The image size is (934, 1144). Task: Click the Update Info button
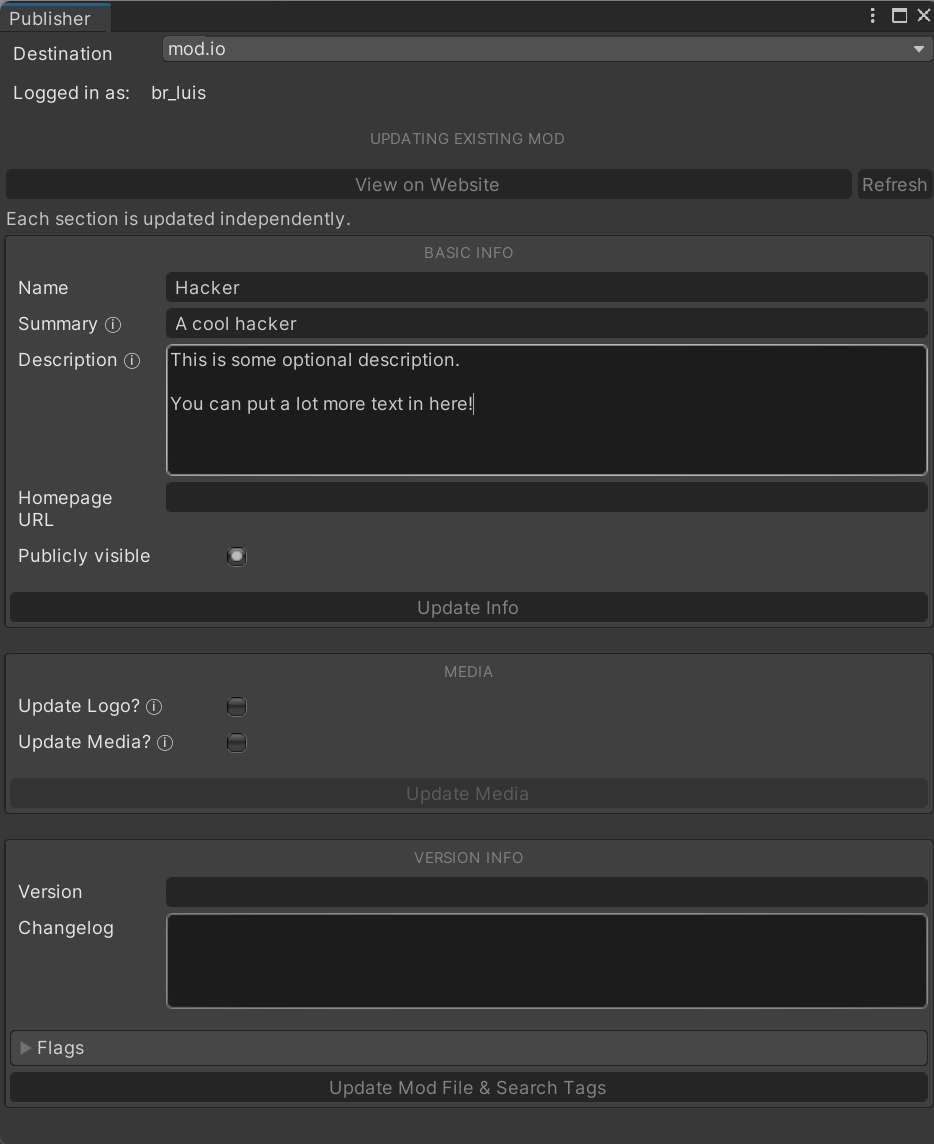pos(468,608)
